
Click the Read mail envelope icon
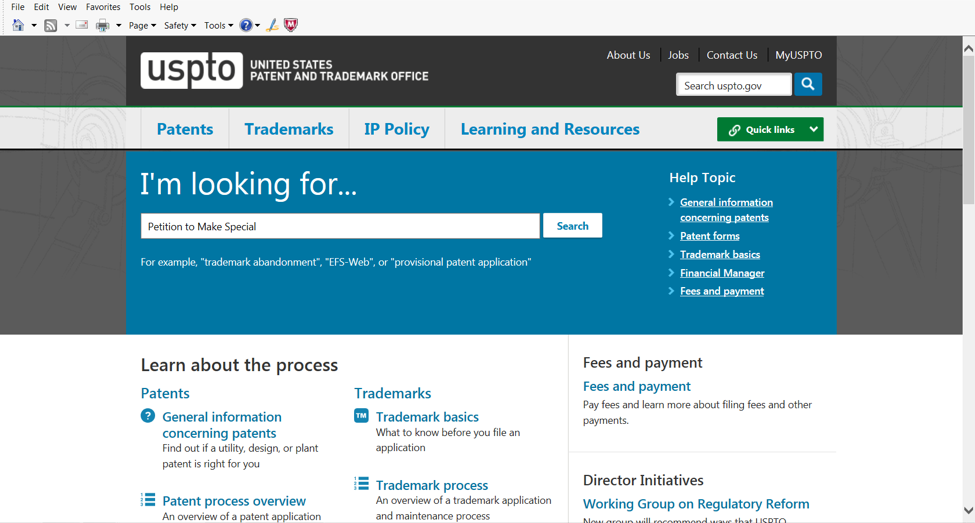point(81,25)
